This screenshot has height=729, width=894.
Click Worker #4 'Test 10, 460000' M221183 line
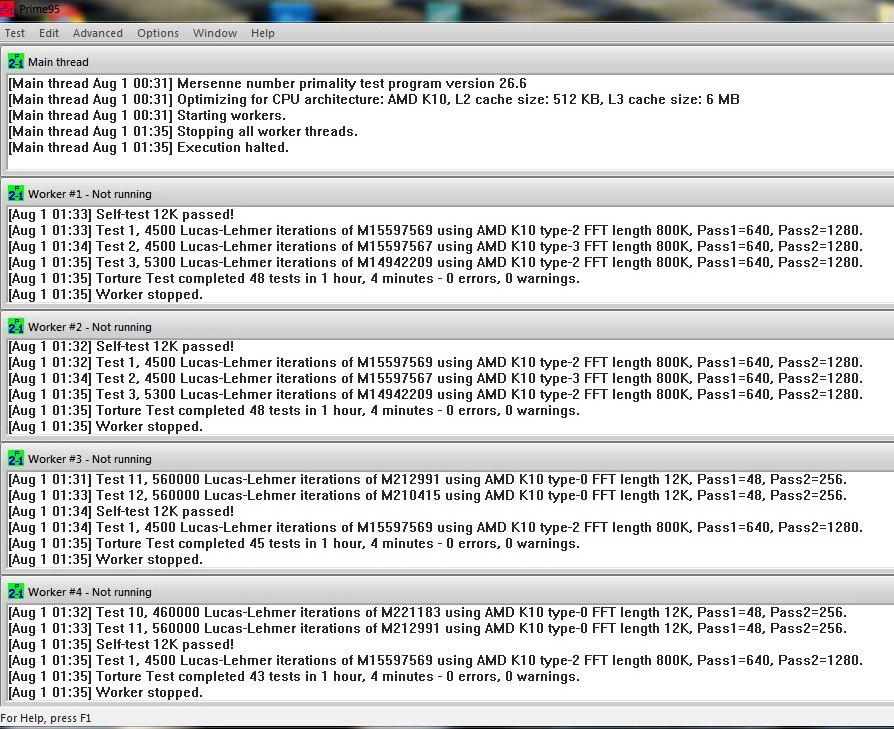click(x=428, y=612)
